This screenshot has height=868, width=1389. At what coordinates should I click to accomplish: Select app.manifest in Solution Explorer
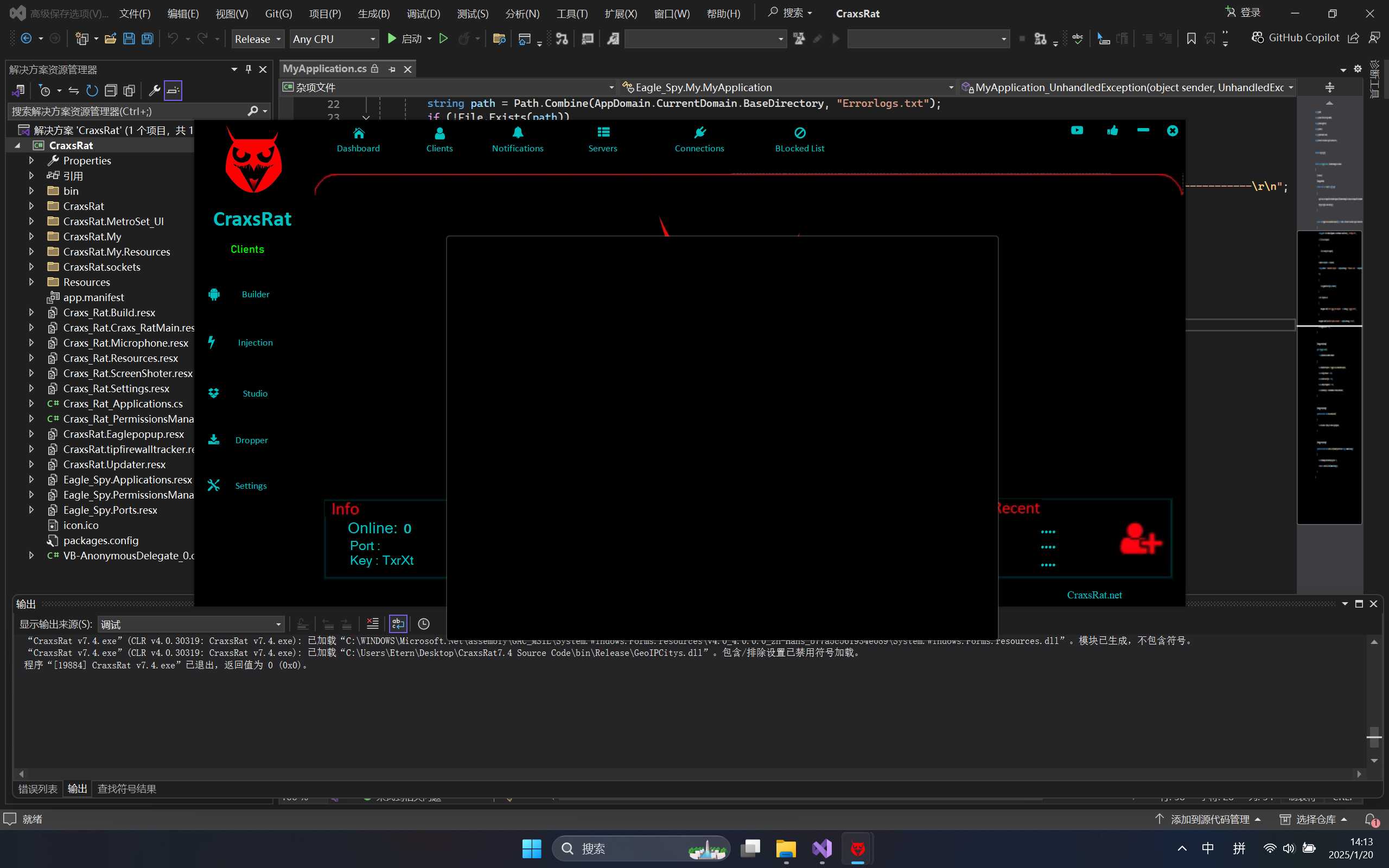point(93,297)
